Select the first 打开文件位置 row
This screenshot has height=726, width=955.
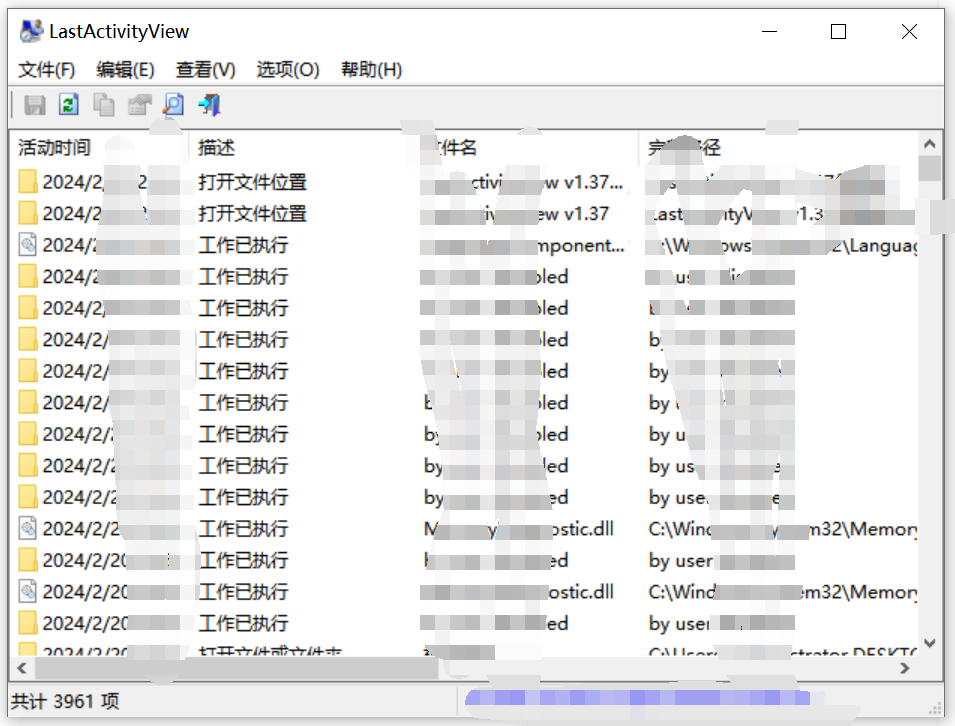coord(252,182)
